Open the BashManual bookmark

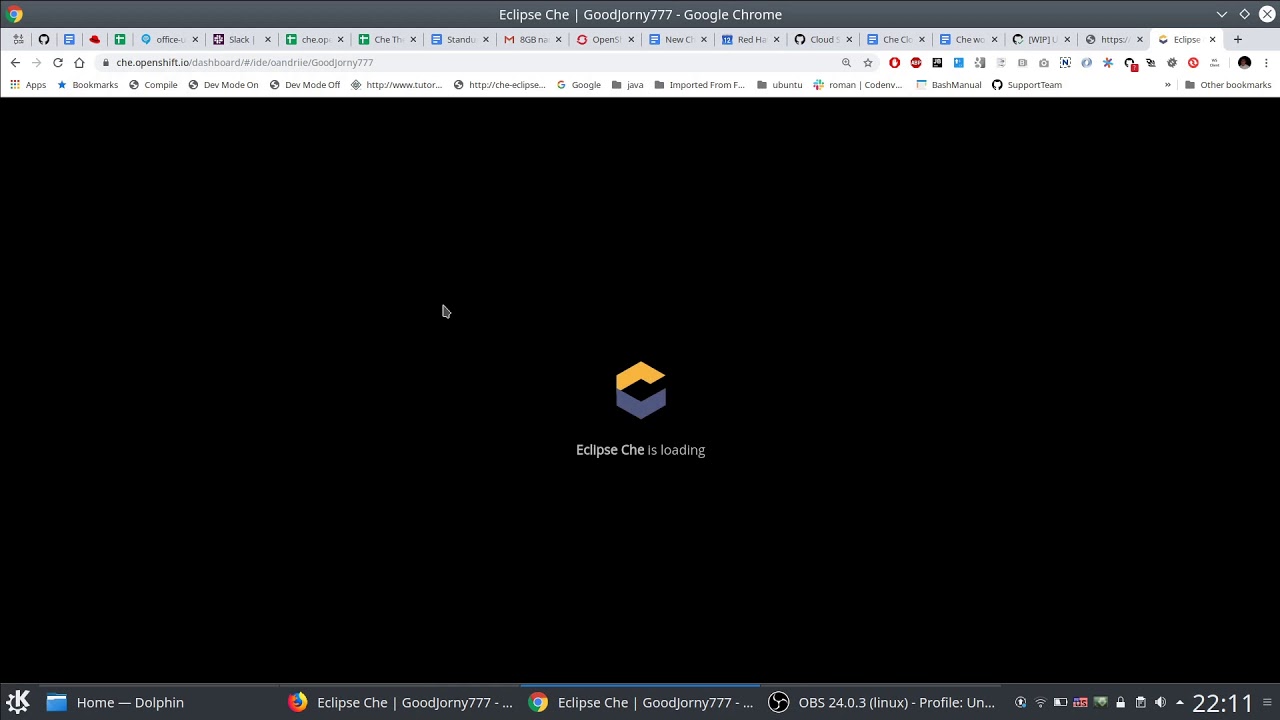(949, 85)
